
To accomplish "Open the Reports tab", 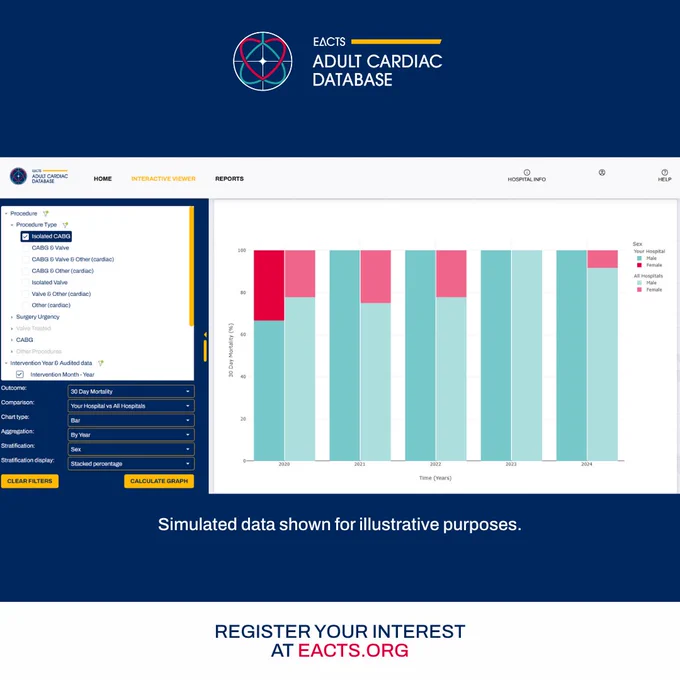I will 229,179.
